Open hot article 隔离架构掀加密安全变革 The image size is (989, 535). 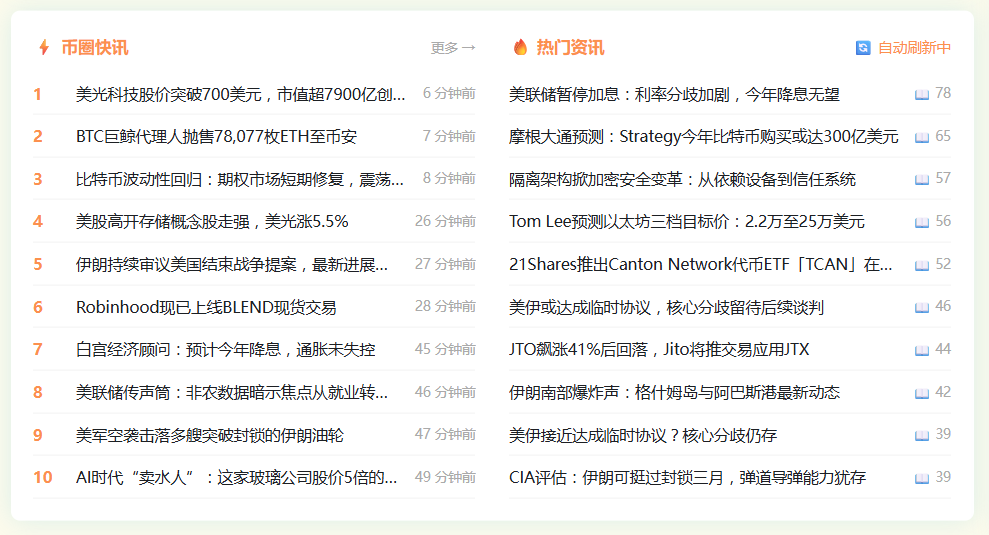682,180
